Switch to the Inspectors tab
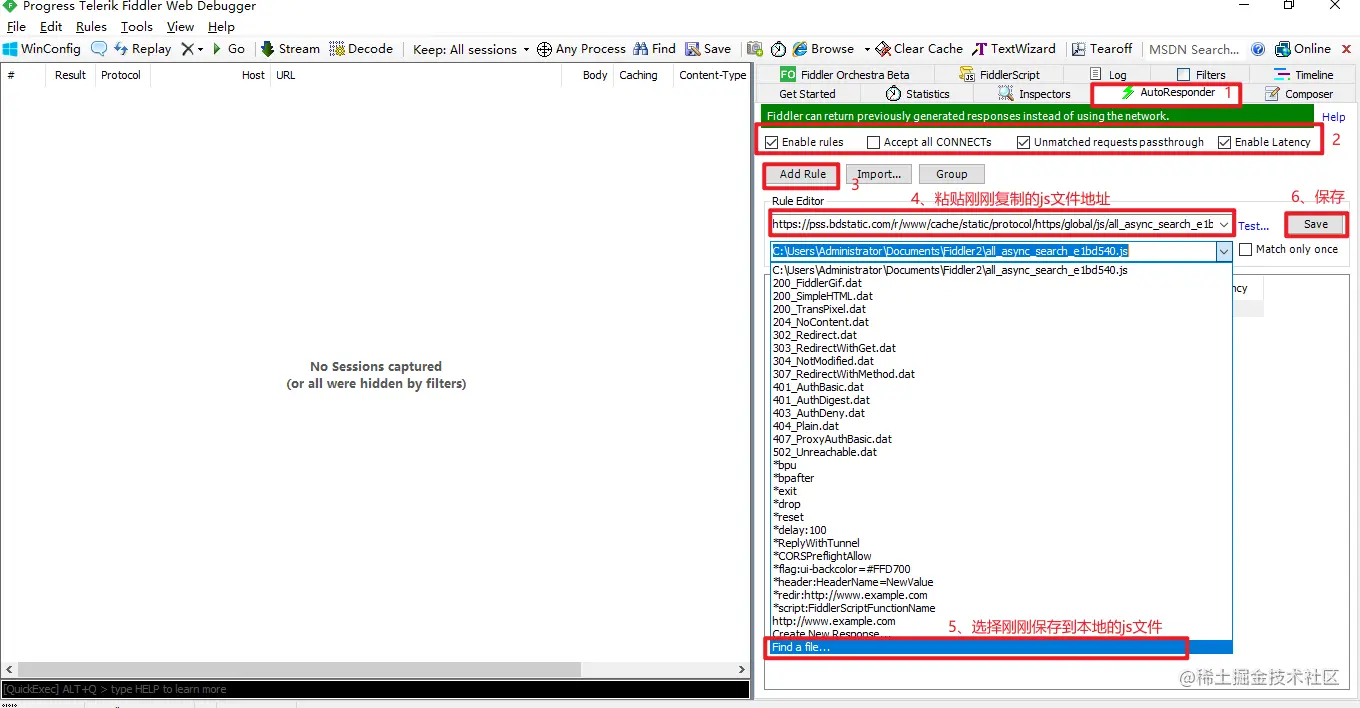Viewport: 1360px width, 708px height. pos(1034,94)
